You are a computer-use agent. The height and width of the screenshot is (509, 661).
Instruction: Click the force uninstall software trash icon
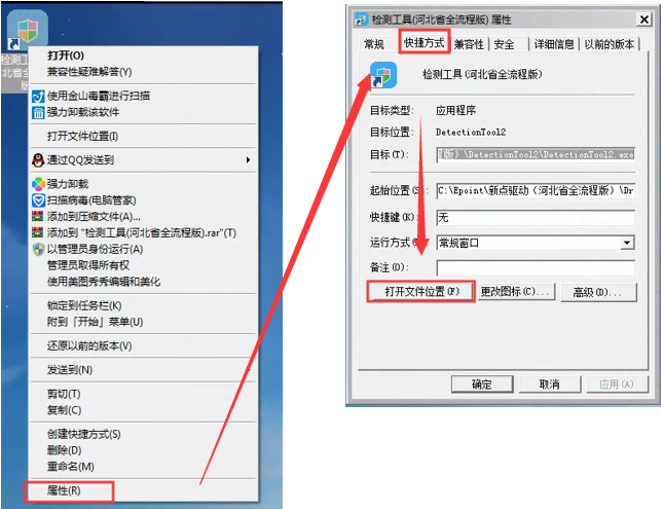point(38,113)
